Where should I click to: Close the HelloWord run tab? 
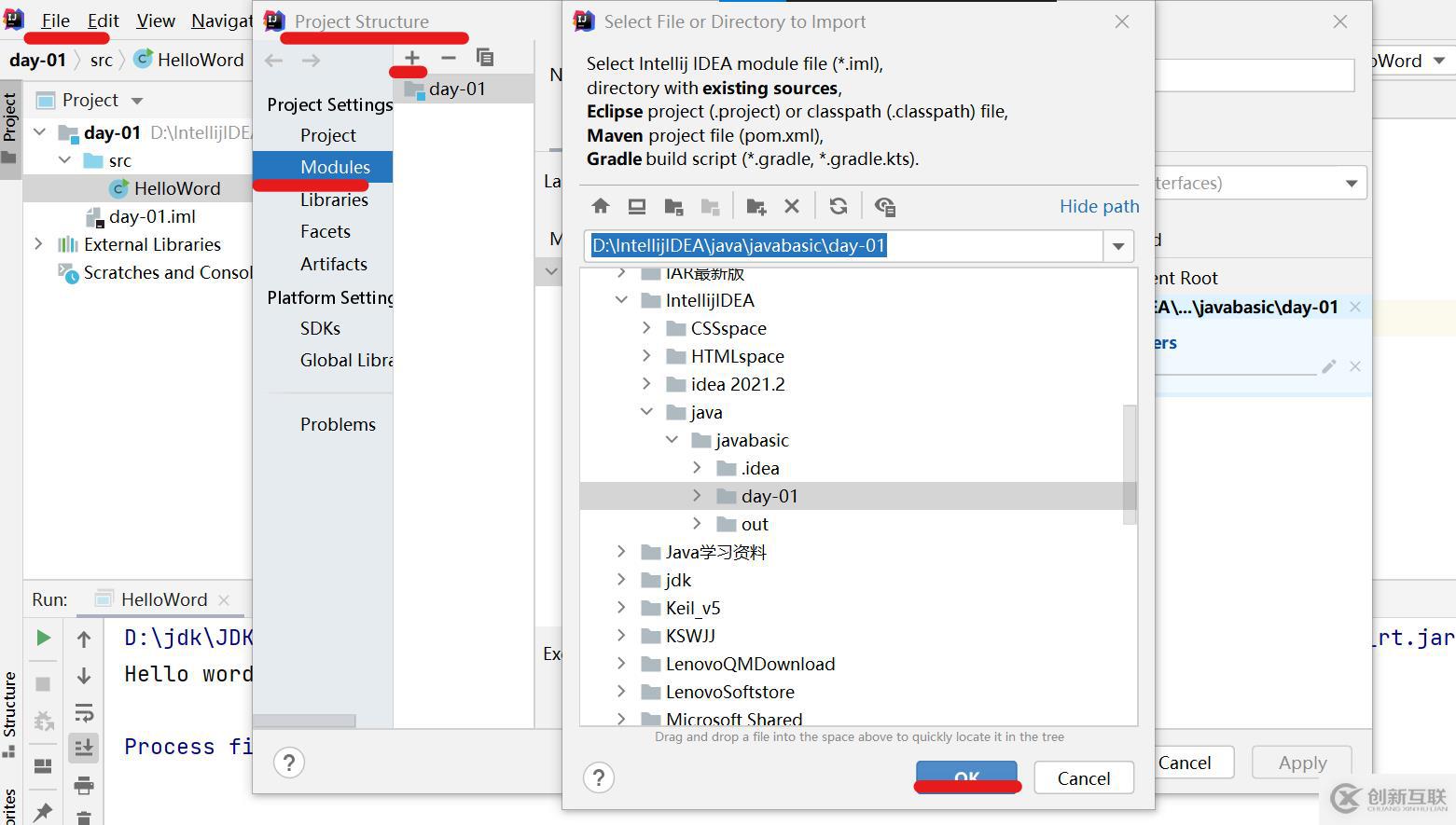(x=224, y=599)
